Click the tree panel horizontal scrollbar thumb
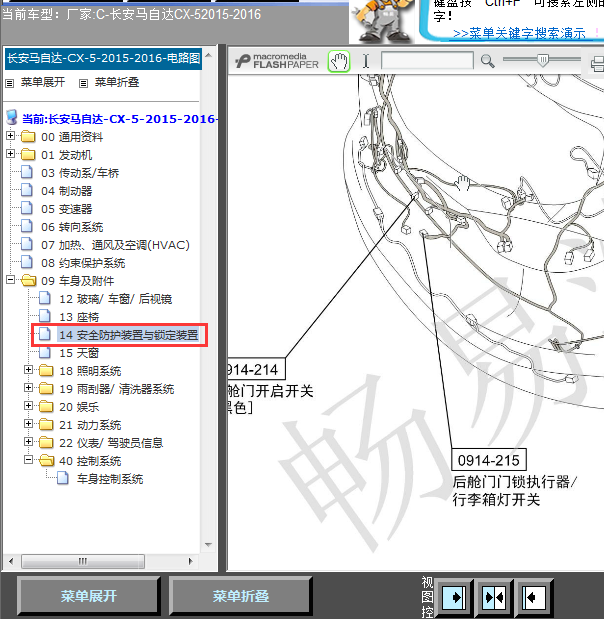This screenshot has height=619, width=604. pyautogui.click(x=83, y=561)
